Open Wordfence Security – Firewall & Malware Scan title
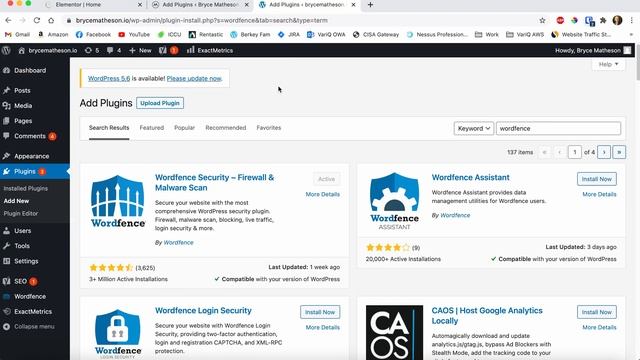This screenshot has width=640, height=360. tap(214, 182)
